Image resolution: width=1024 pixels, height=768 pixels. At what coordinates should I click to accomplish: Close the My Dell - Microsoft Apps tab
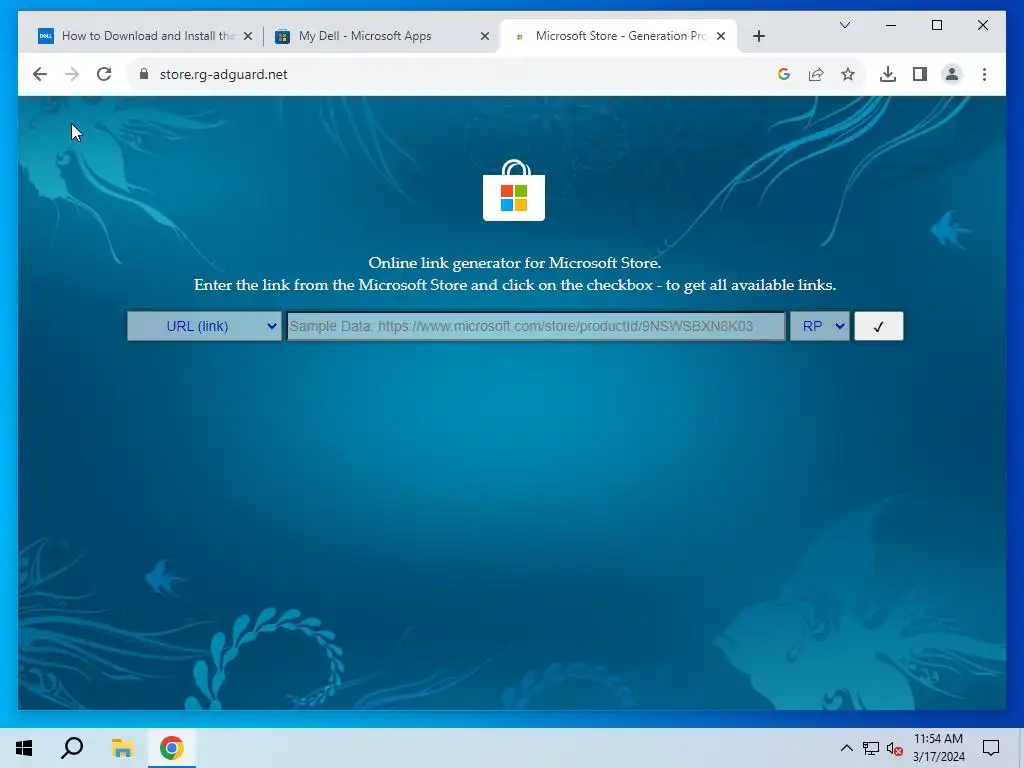click(x=485, y=36)
